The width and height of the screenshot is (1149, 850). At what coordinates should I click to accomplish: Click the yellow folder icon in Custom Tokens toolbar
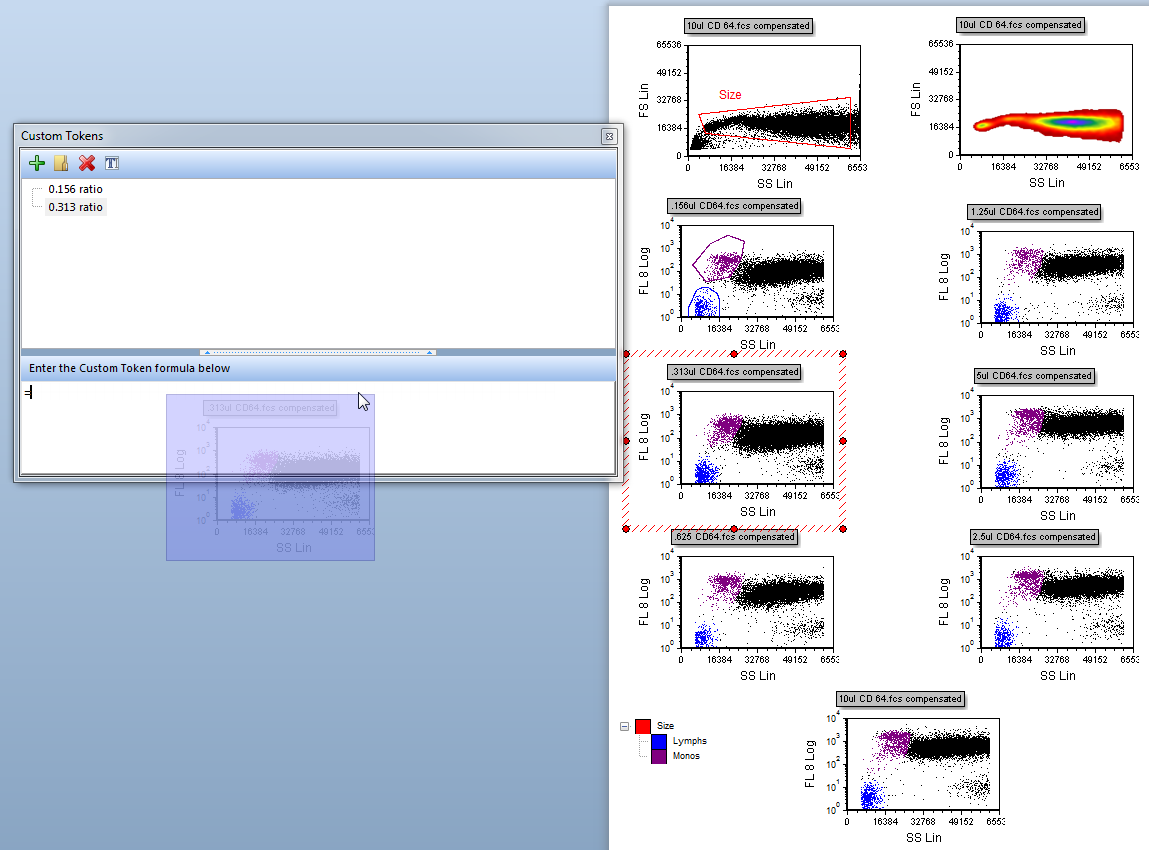pyautogui.click(x=61, y=163)
